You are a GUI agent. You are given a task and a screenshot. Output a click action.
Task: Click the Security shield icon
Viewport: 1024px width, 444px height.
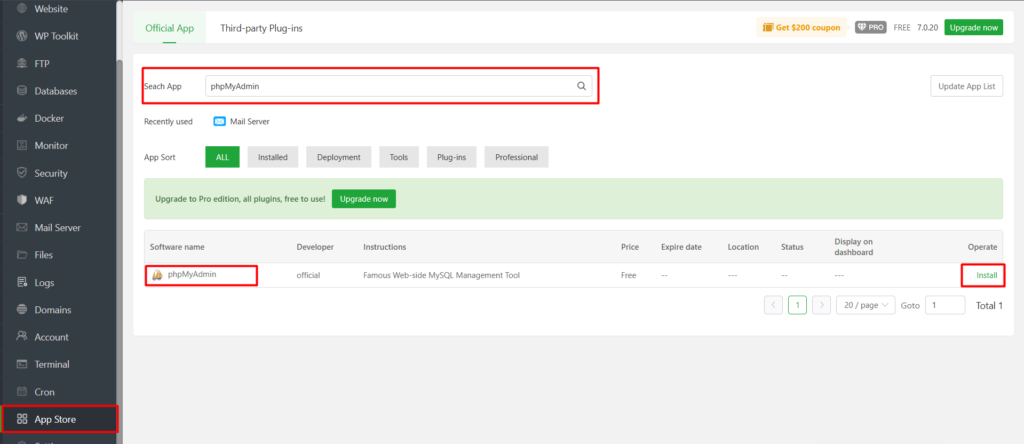pos(22,173)
